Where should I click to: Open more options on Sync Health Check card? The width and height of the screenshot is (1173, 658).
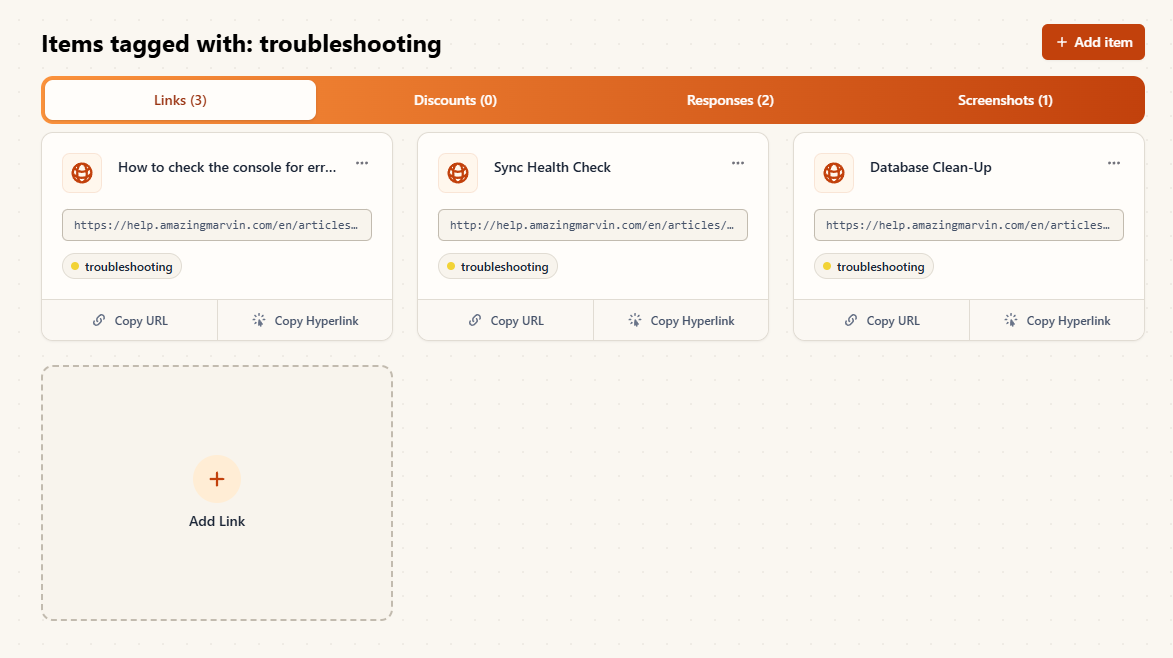click(x=738, y=163)
